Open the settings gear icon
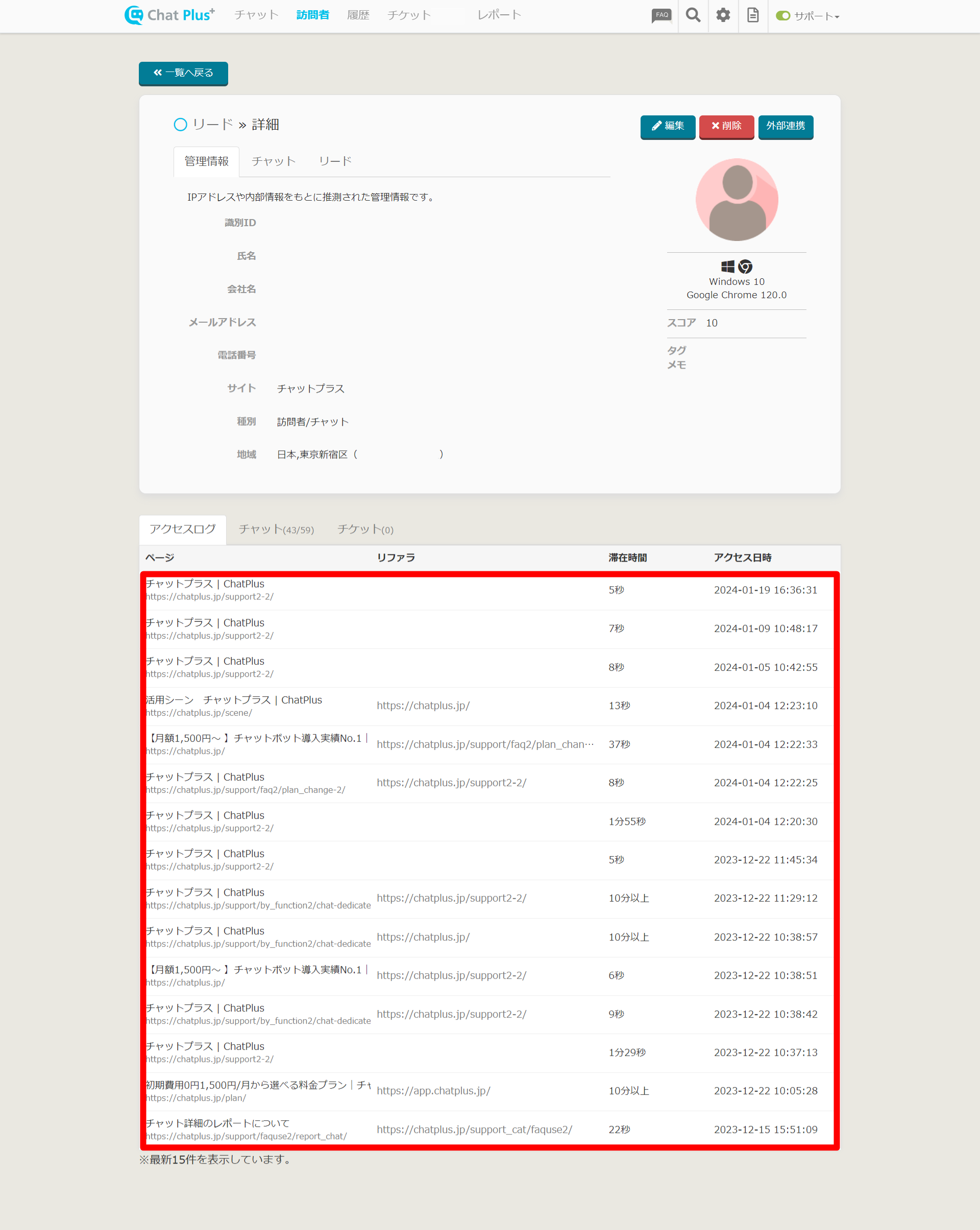 coord(723,15)
